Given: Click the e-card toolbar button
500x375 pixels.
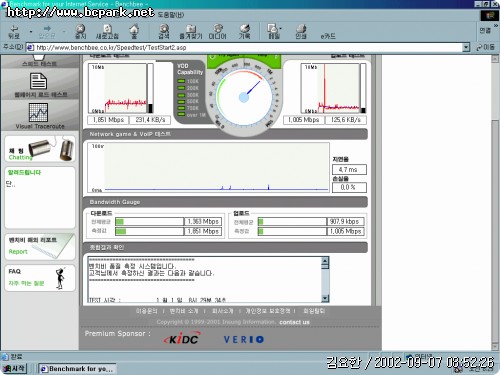Looking at the screenshot, I should tap(328, 36).
